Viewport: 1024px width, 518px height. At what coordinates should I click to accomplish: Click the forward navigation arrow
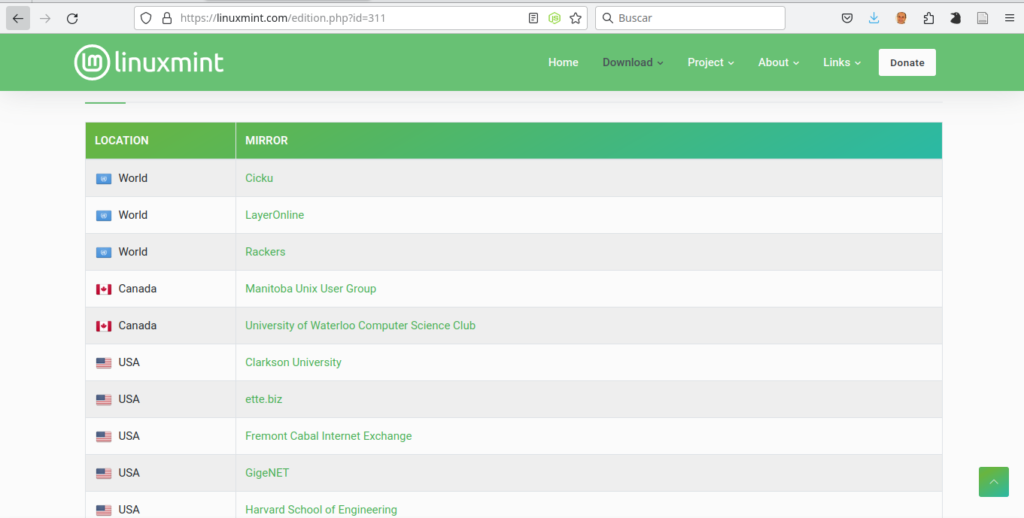(x=45, y=18)
